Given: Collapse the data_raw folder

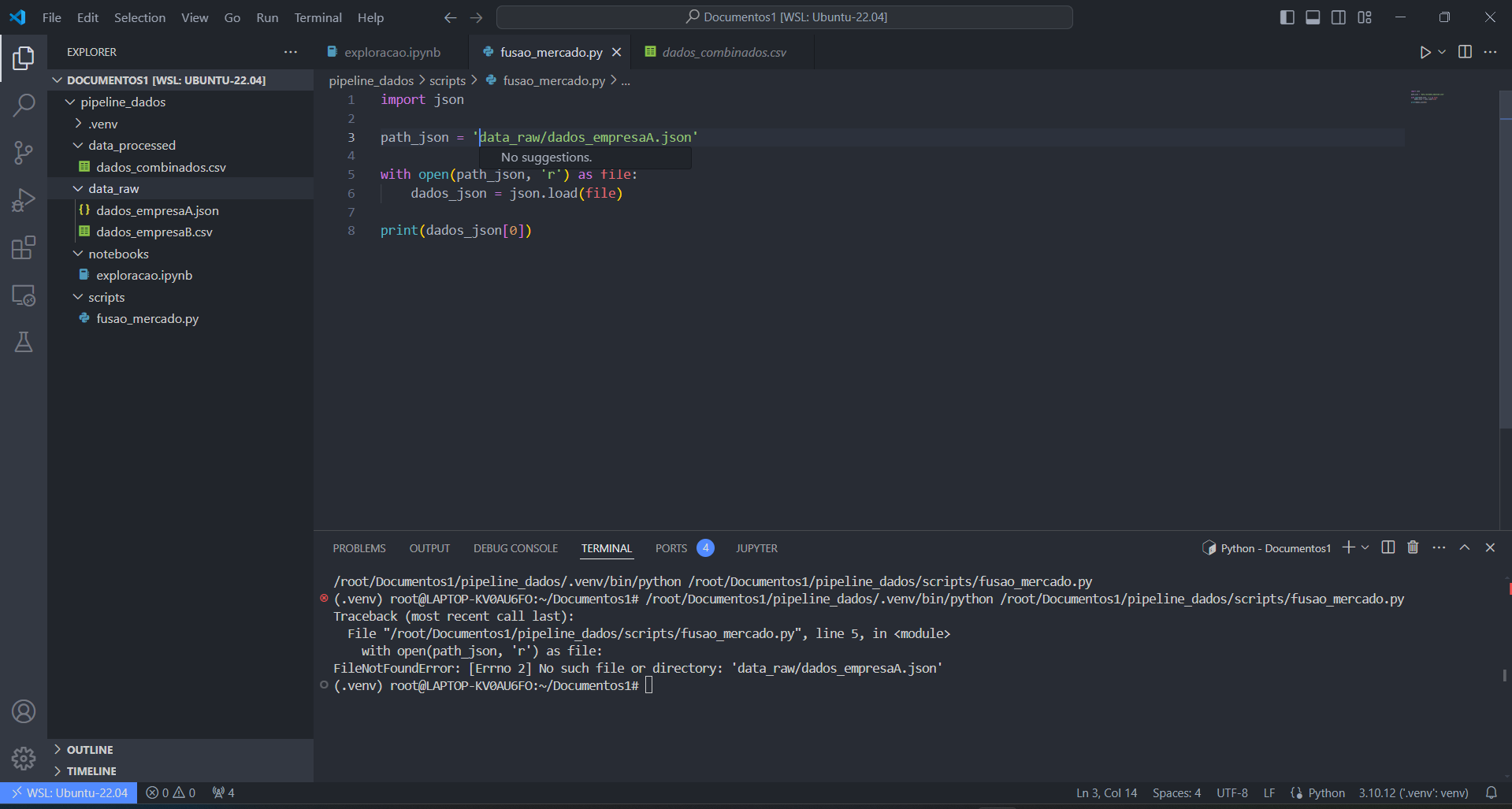Looking at the screenshot, I should pyautogui.click(x=78, y=189).
